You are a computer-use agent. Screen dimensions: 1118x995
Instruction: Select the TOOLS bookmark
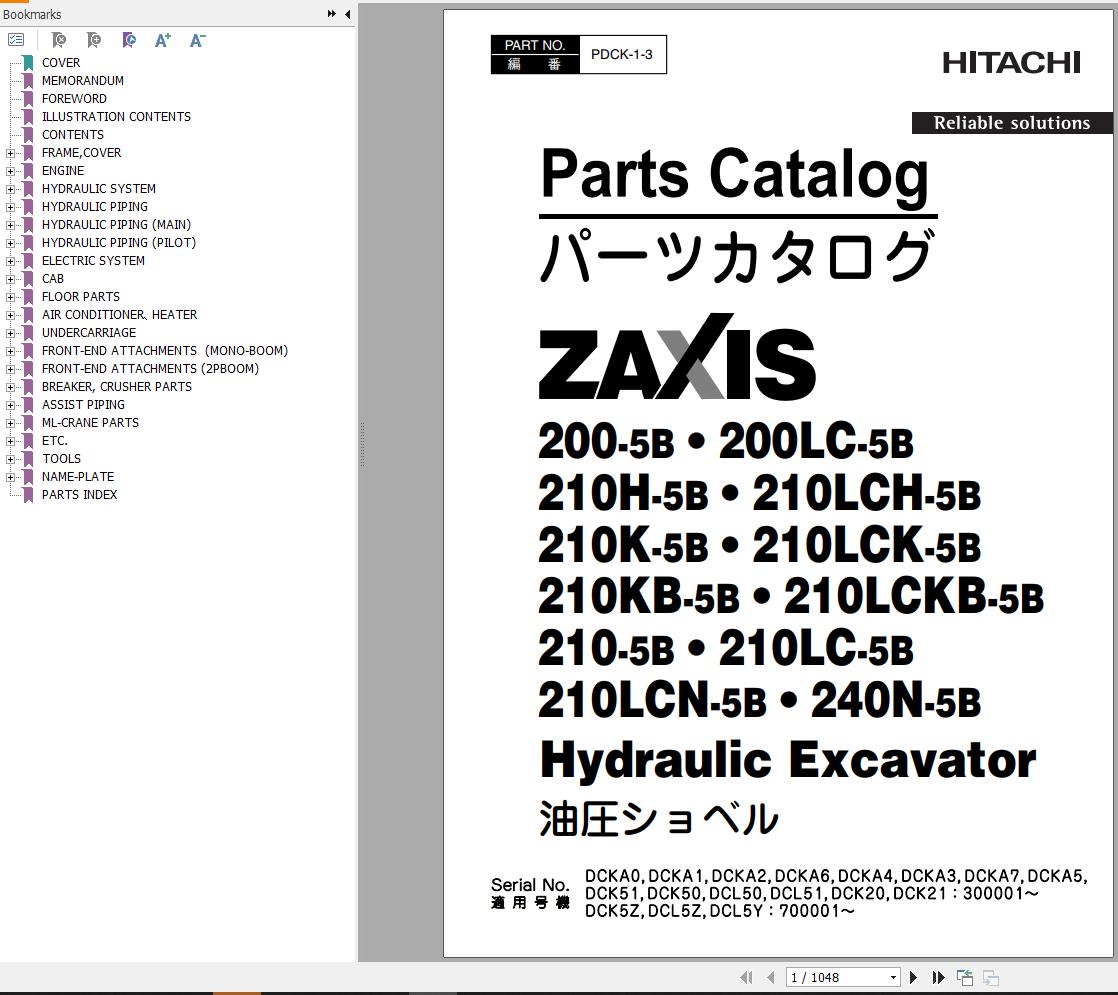click(x=61, y=459)
